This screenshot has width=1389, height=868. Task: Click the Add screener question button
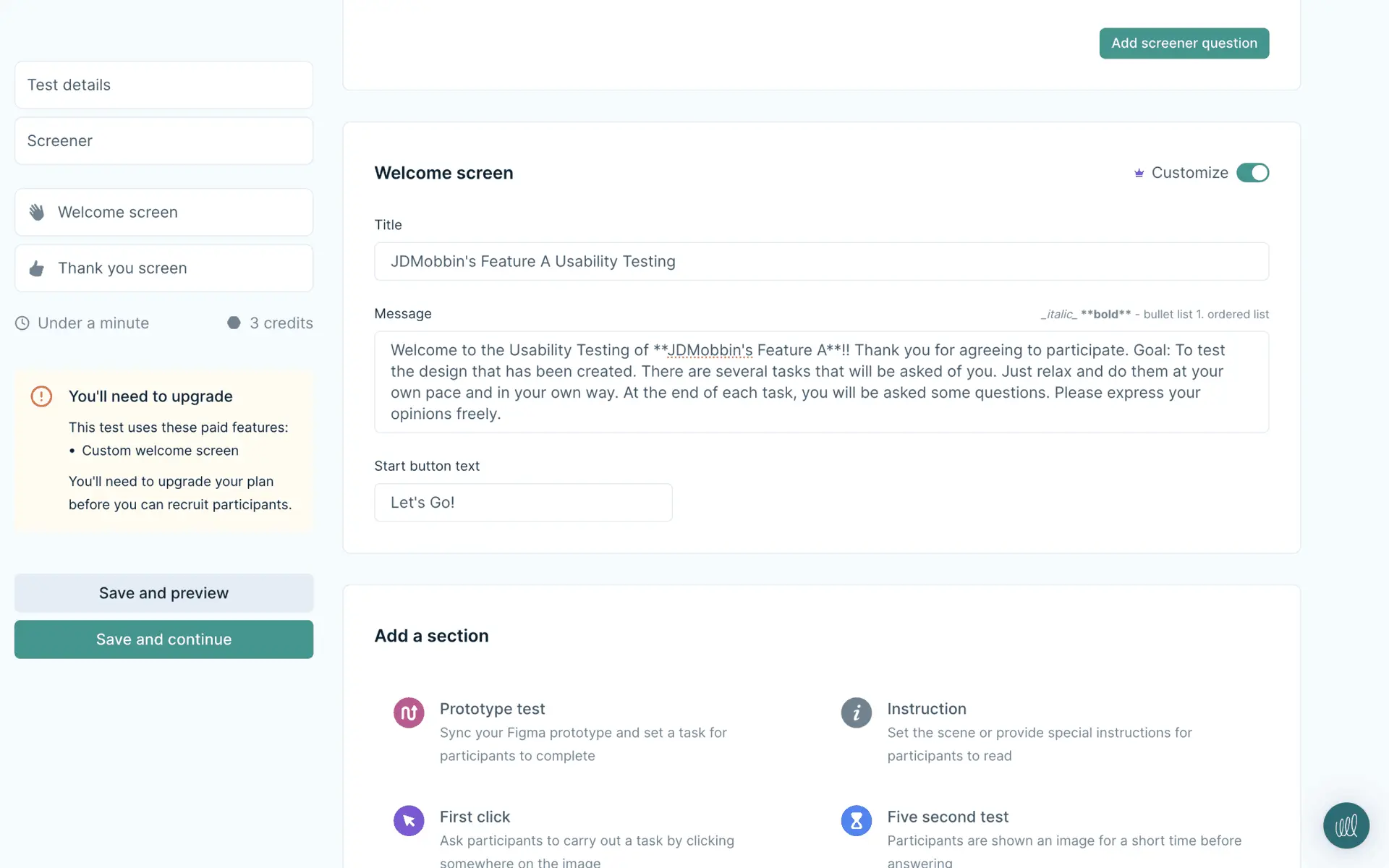1184,43
